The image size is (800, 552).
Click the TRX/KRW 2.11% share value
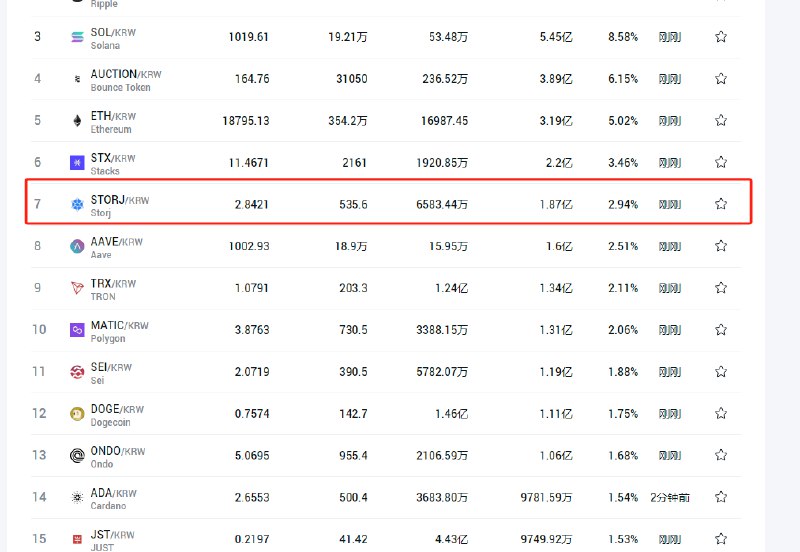click(622, 288)
